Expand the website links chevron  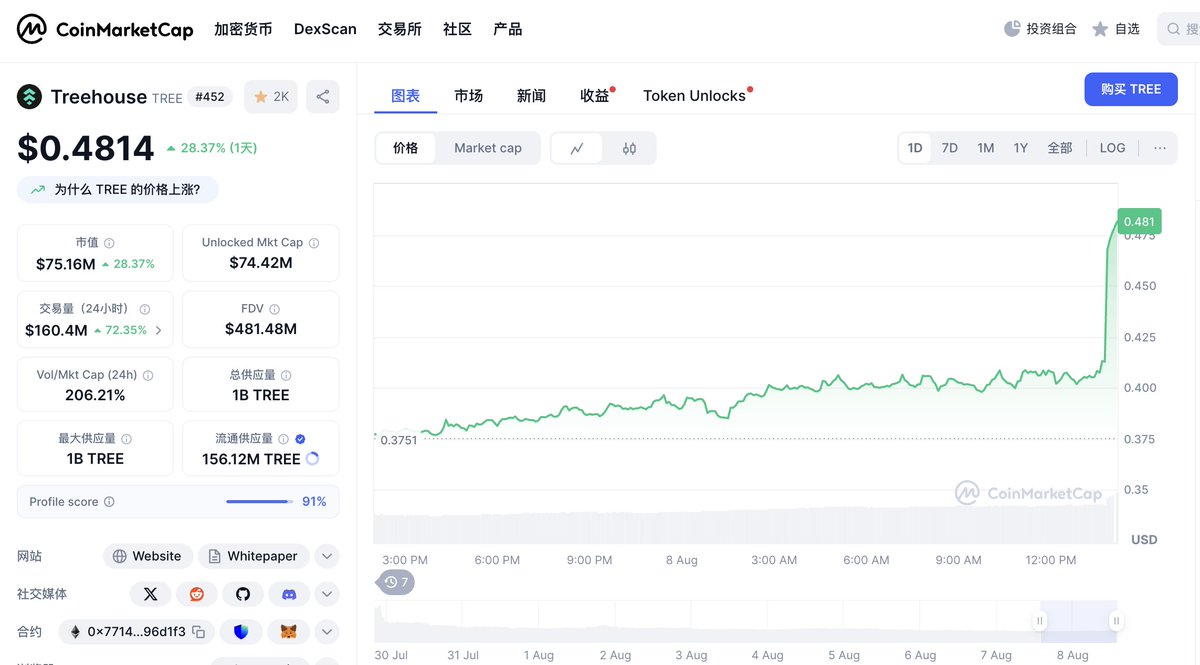327,556
